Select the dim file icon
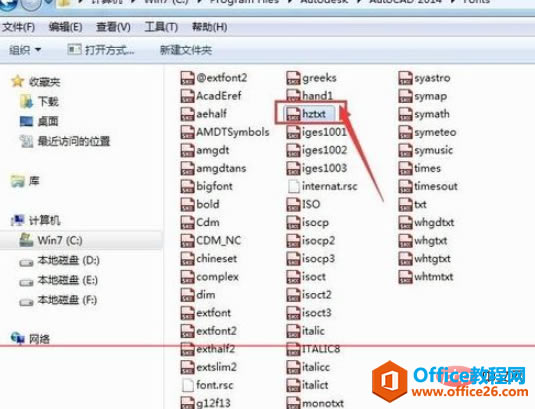535x409 pixels. (187, 295)
